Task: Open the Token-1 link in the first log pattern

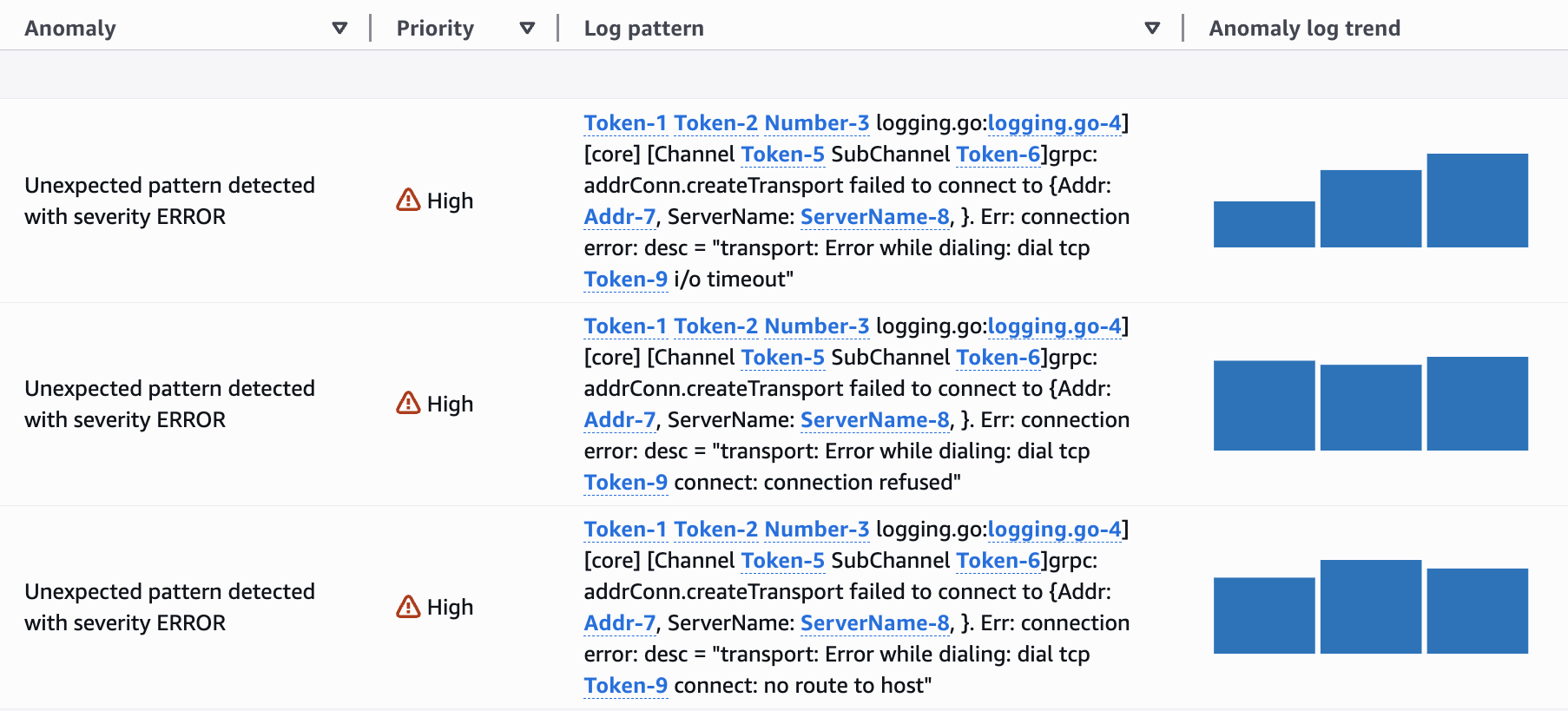Action: click(626, 123)
